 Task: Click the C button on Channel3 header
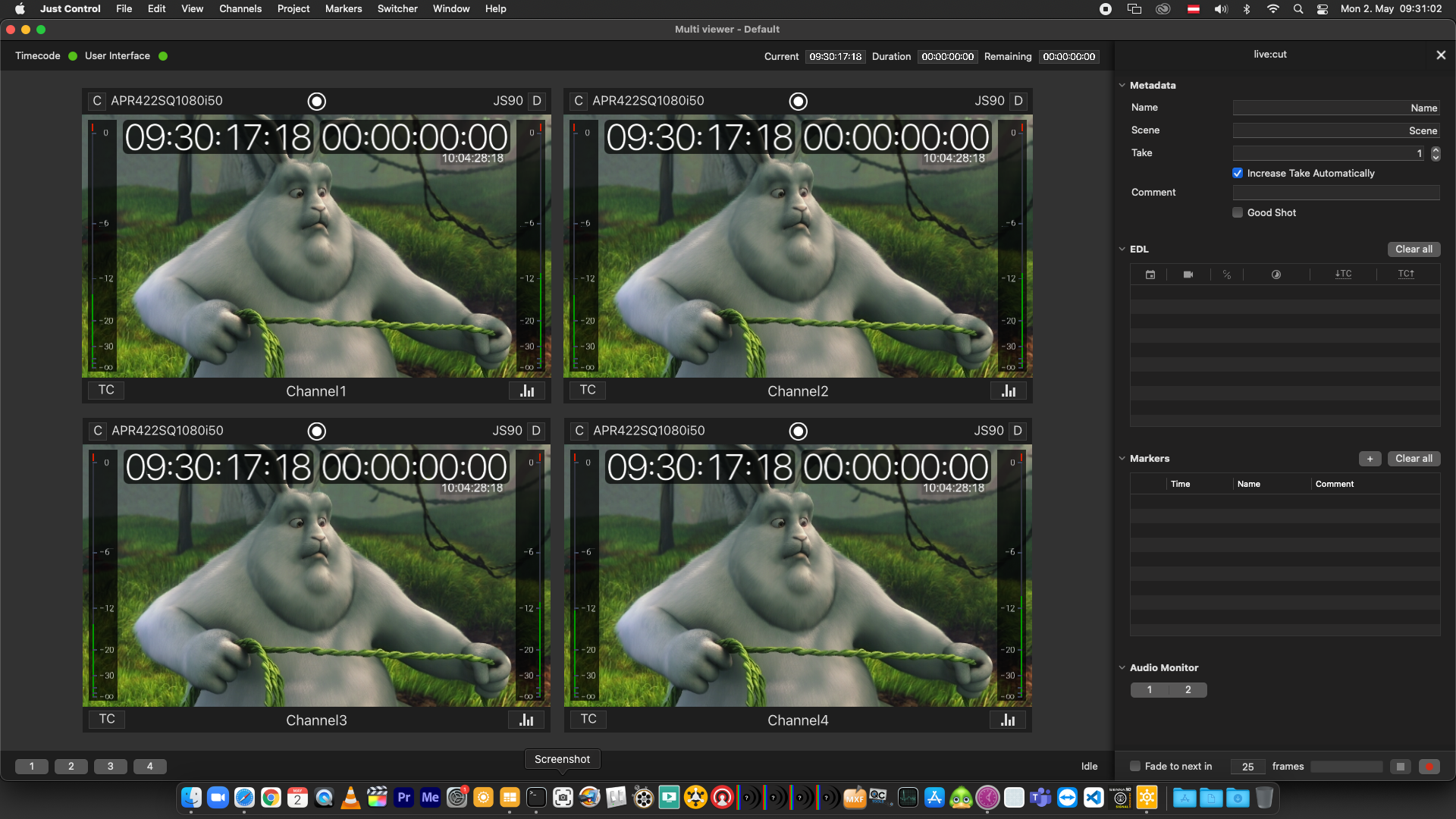coord(98,431)
